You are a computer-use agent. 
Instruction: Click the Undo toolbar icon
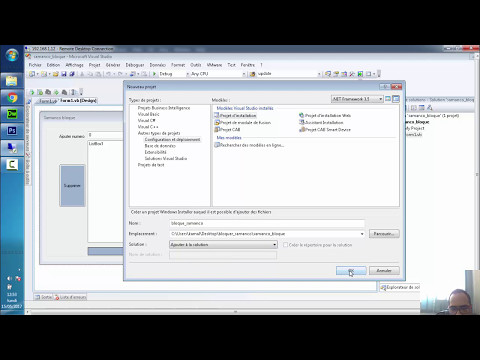point(108,74)
